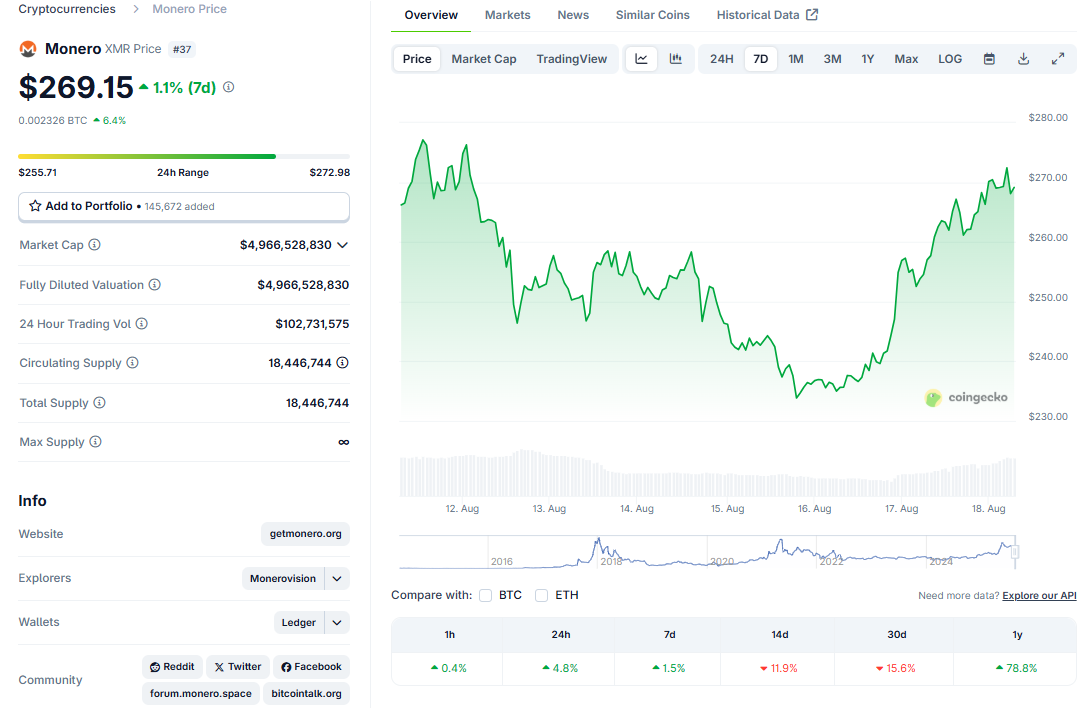Click the 24h Range progress bar
The width and height of the screenshot is (1091, 708).
click(184, 156)
